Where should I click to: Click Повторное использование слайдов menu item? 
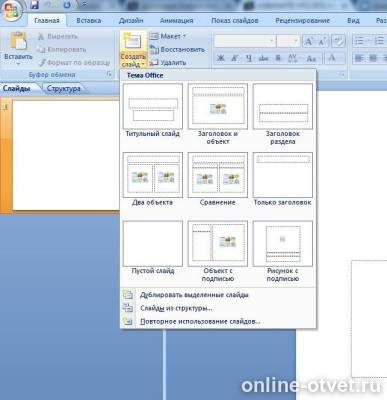[x=218, y=322]
